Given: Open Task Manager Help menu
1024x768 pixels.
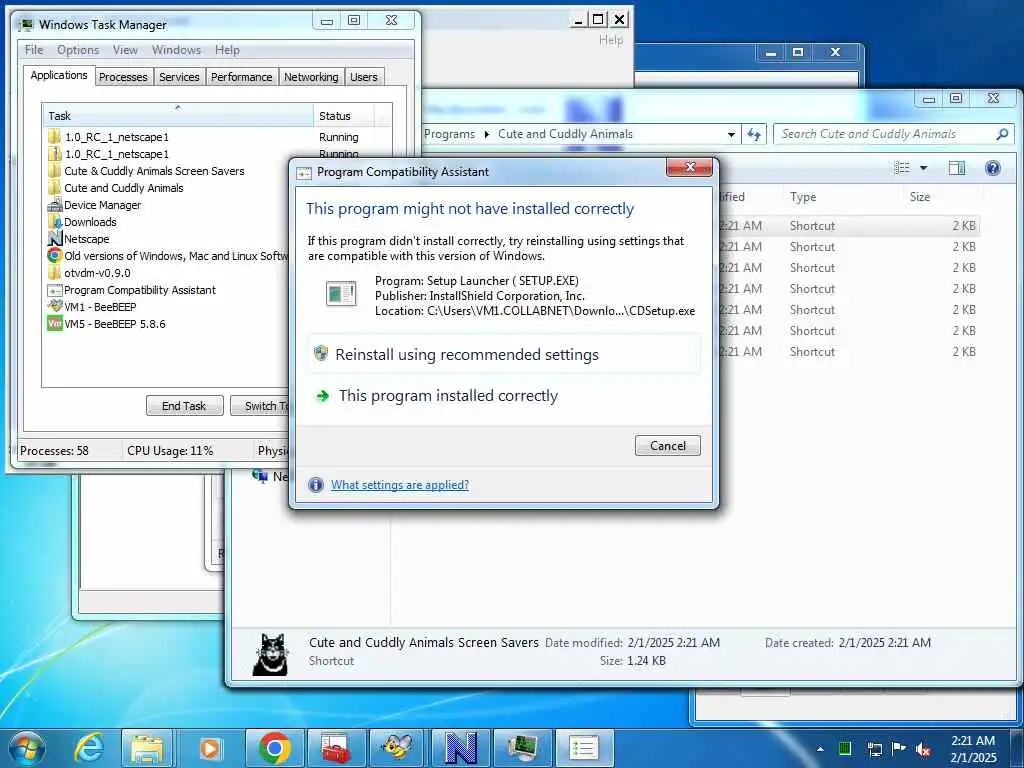Looking at the screenshot, I should (227, 50).
